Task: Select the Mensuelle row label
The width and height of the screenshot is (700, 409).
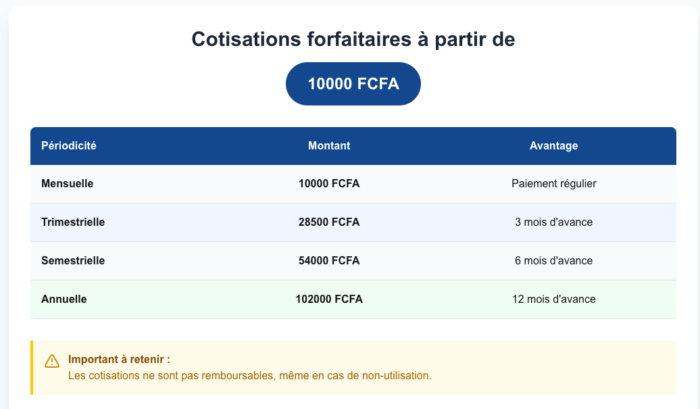Action: click(67, 184)
